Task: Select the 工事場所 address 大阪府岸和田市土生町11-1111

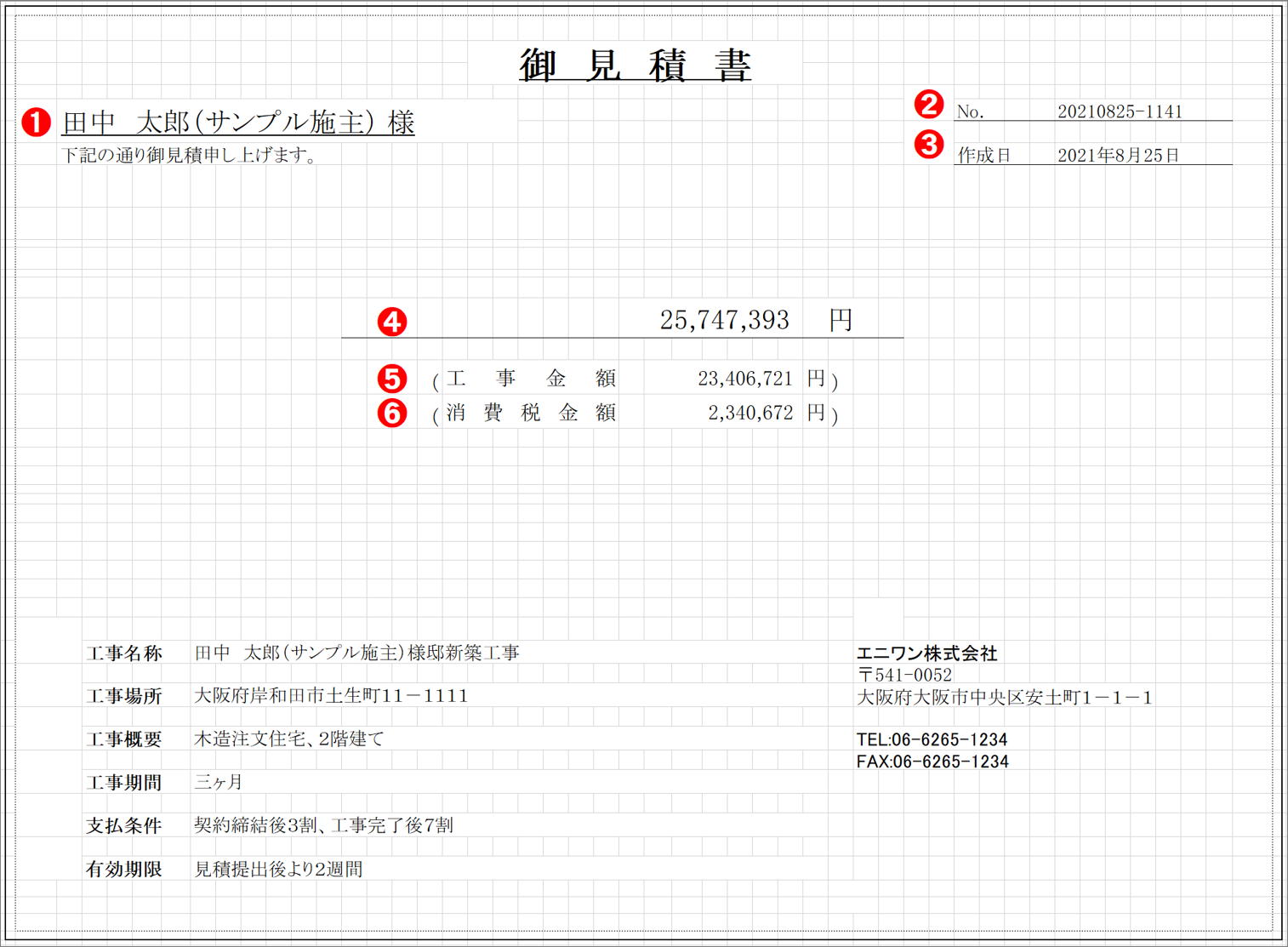Action: tap(330, 695)
